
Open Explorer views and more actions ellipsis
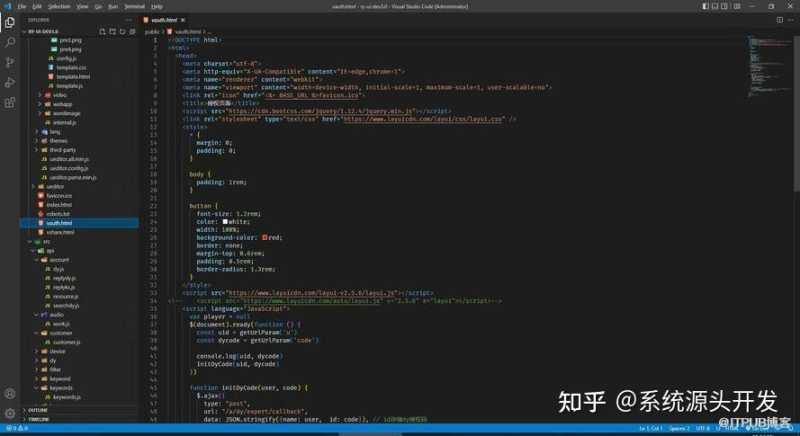tap(128, 20)
